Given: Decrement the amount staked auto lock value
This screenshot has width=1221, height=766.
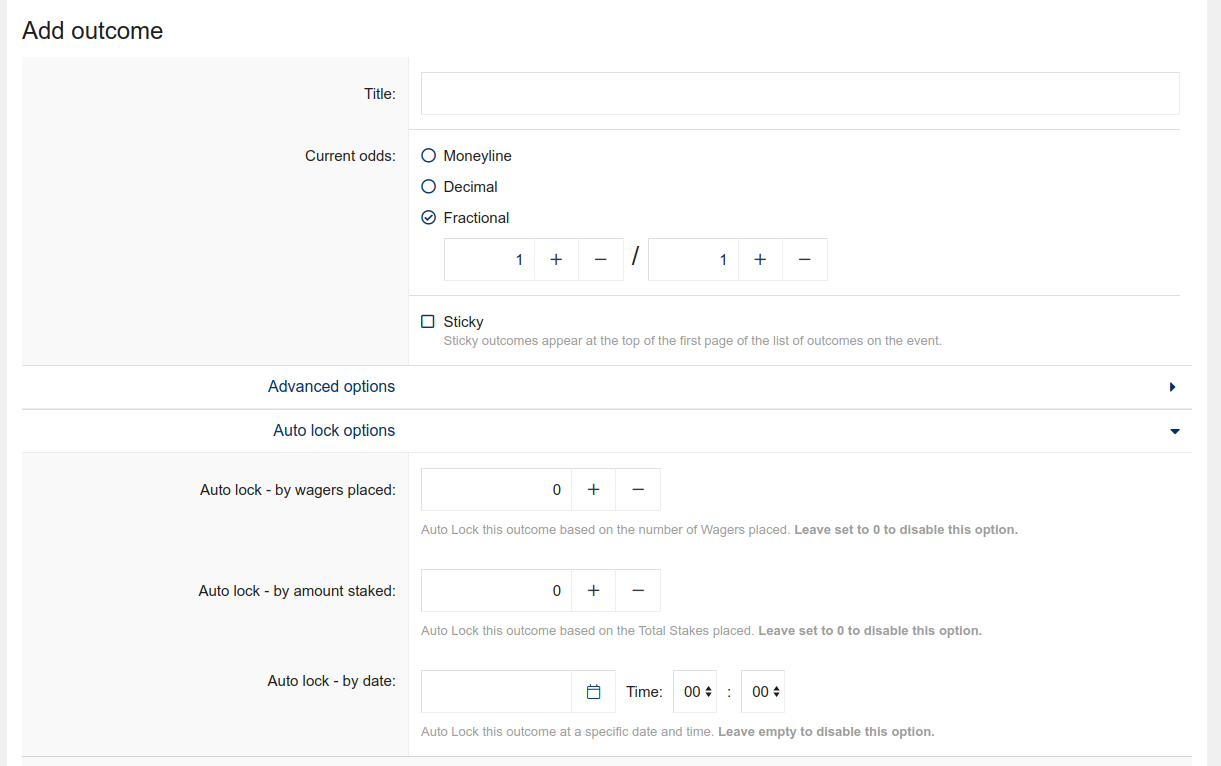Looking at the screenshot, I should pyautogui.click(x=638, y=591).
